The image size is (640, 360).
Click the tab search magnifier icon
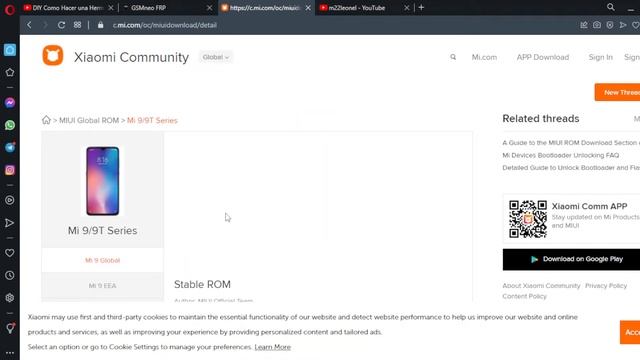(611, 7)
